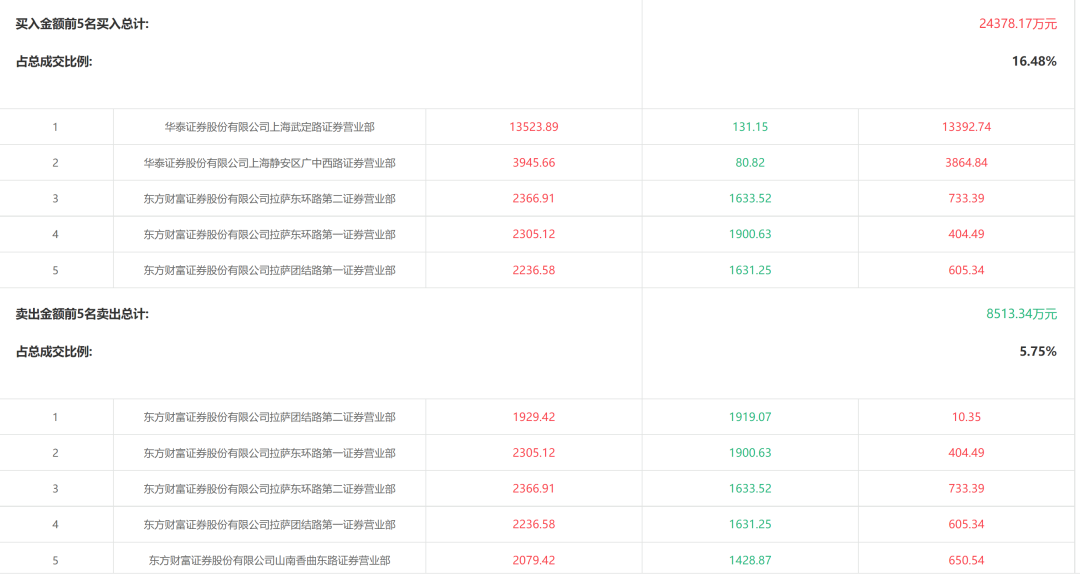Click net amount 3864.84

point(966,163)
